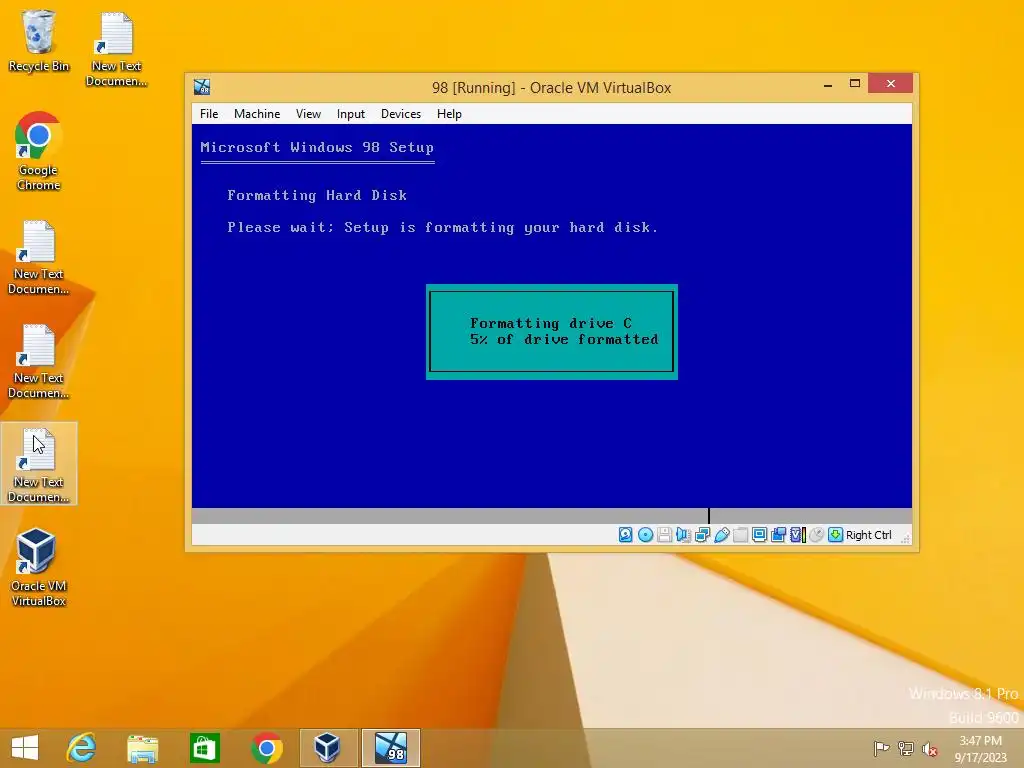Click the 'Formatting drive C' progress box
The image size is (1024, 768).
click(552, 332)
